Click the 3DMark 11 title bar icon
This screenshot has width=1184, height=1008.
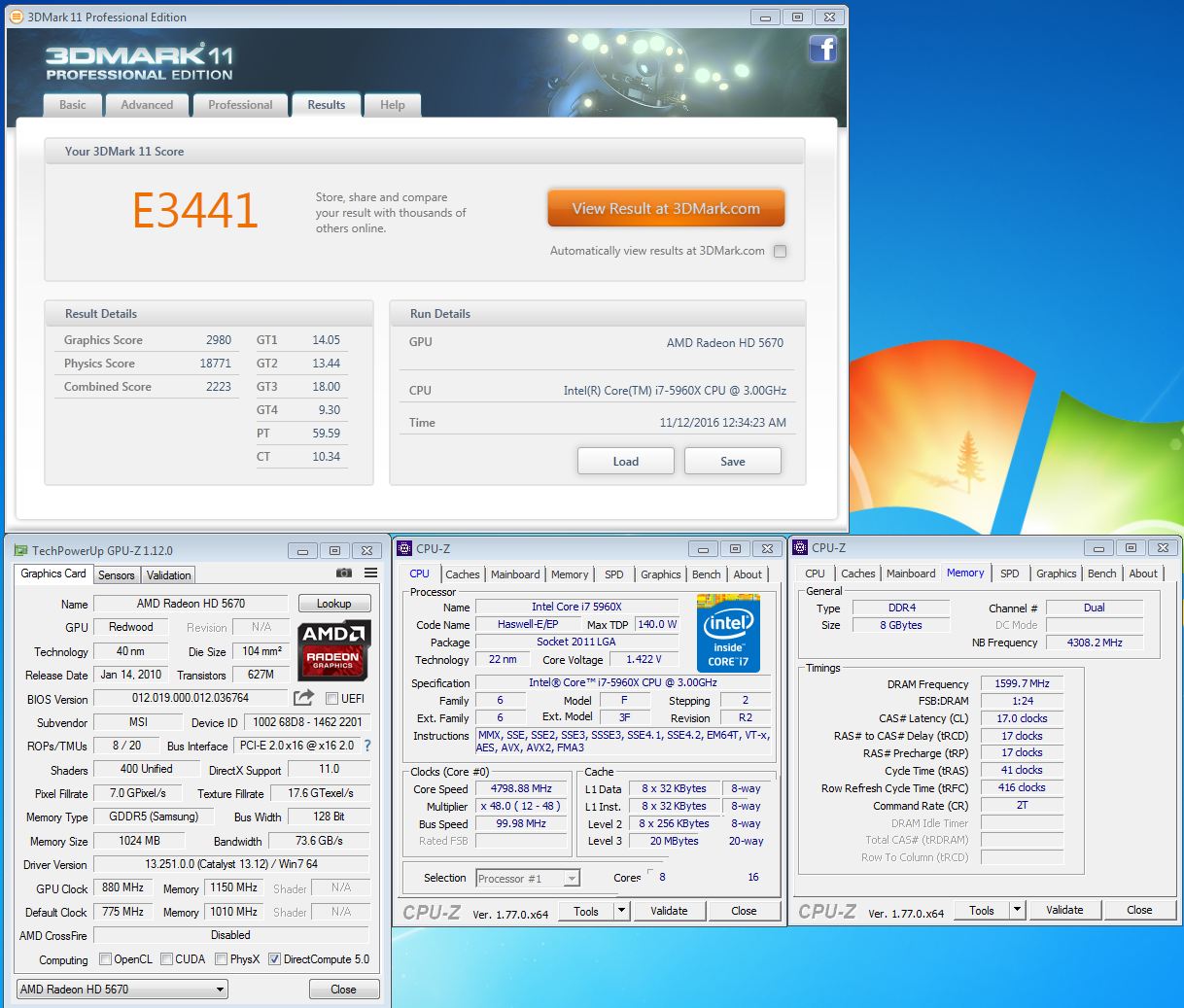17,17
